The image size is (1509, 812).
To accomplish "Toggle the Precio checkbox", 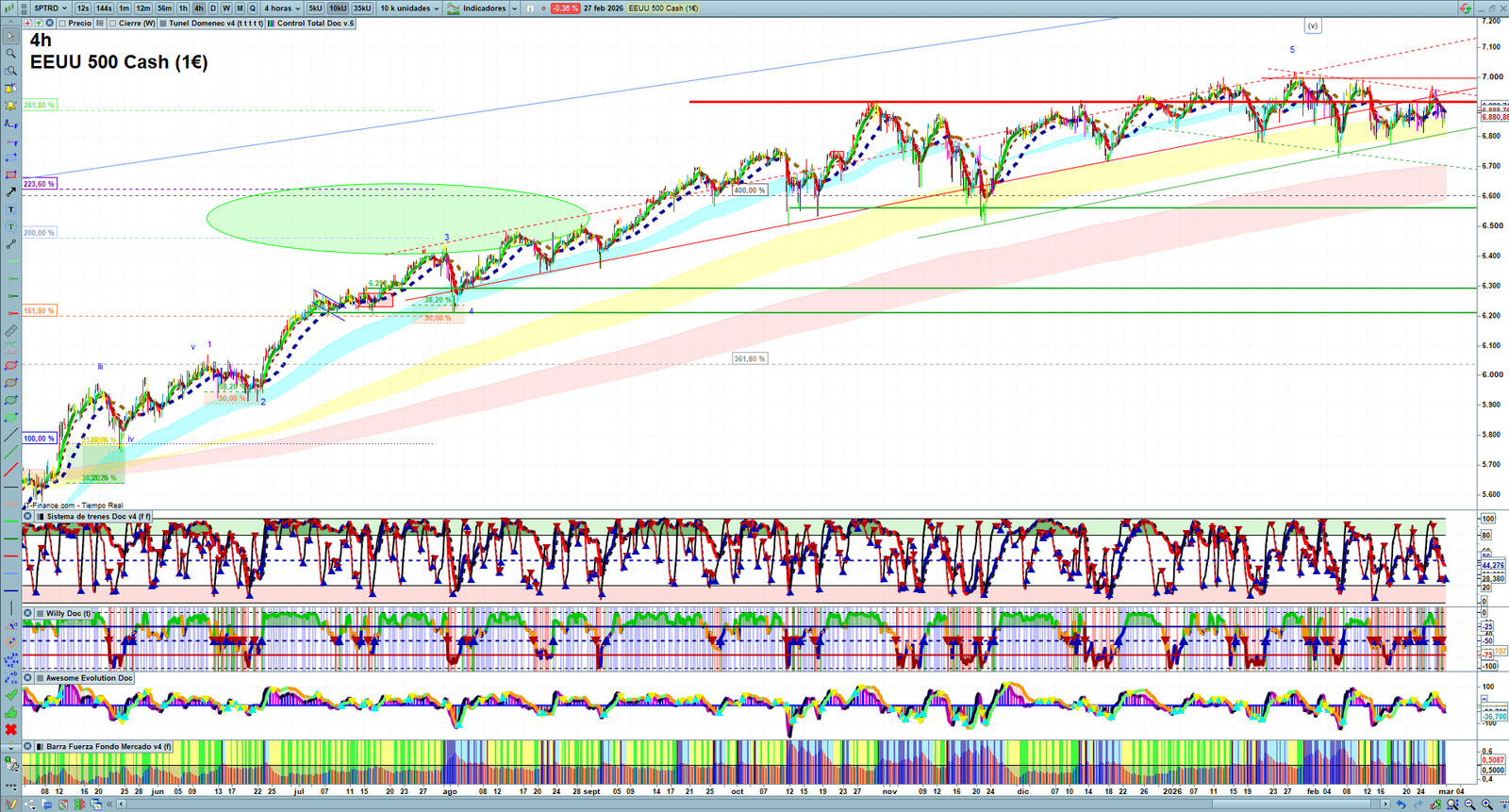I will click(62, 24).
